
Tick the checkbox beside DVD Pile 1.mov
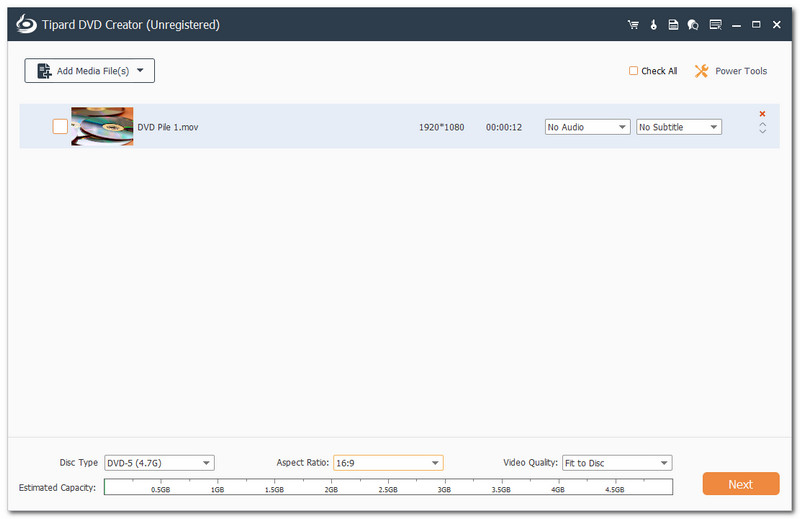[x=60, y=127]
